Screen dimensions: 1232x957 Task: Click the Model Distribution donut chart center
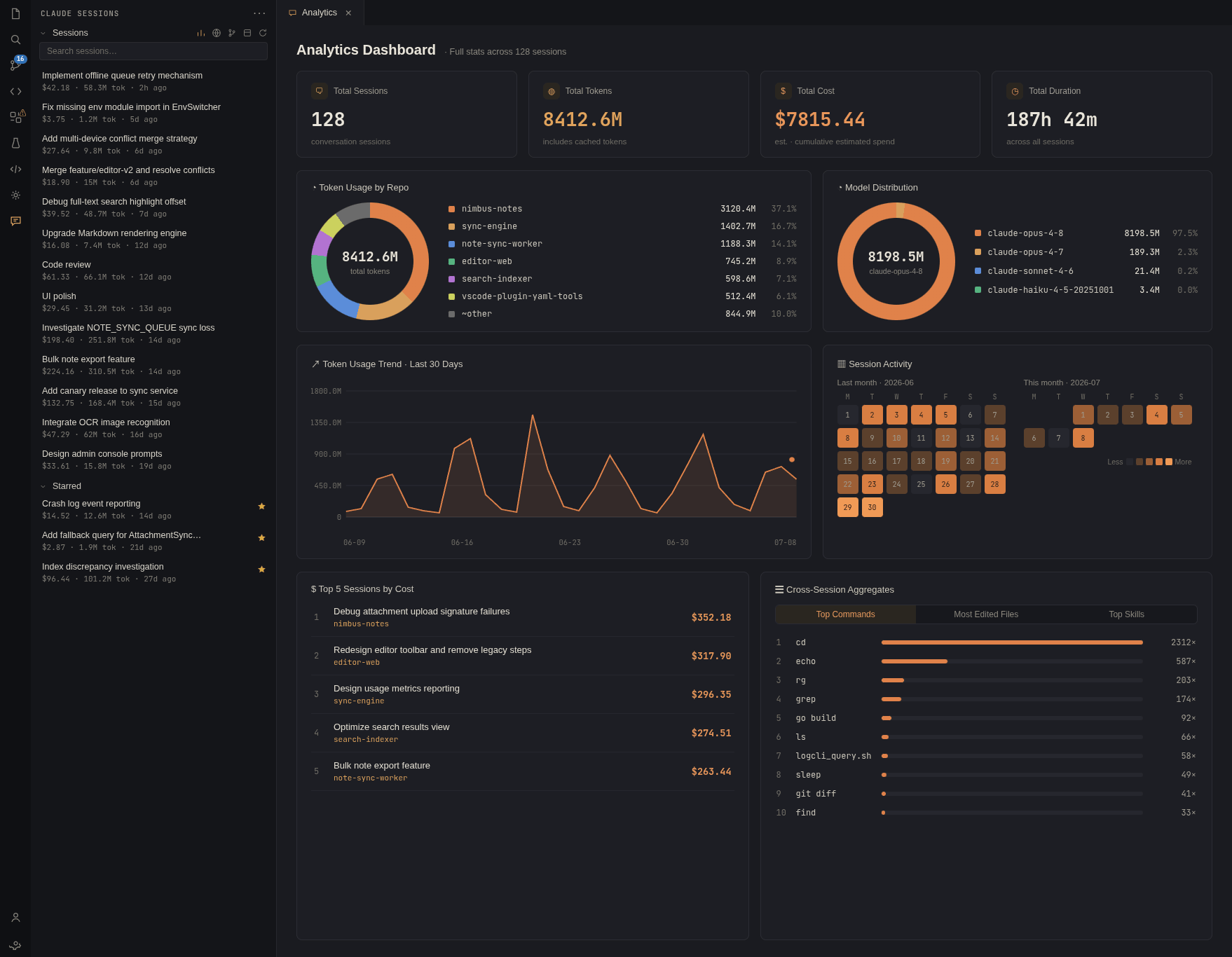[x=896, y=261]
